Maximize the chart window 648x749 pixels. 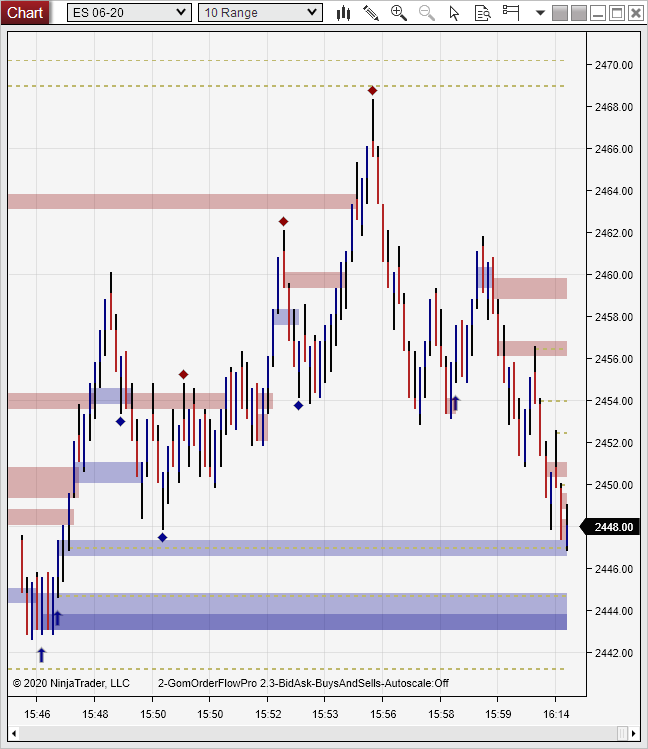pos(617,13)
